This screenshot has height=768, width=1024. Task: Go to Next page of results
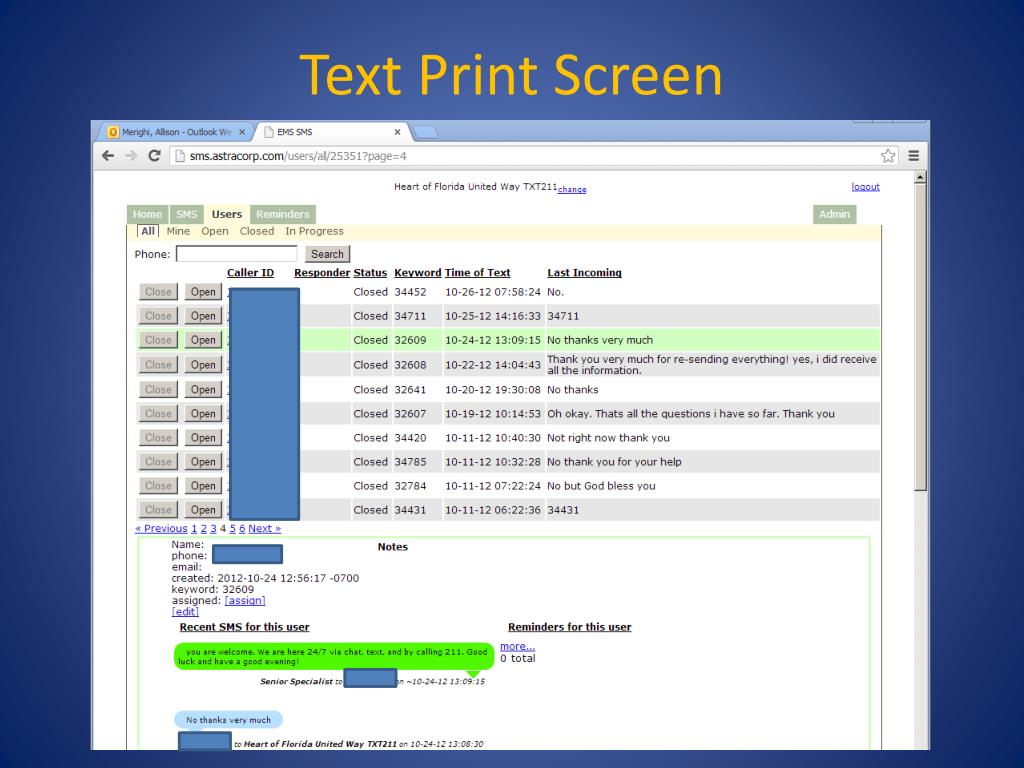pyautogui.click(x=264, y=528)
